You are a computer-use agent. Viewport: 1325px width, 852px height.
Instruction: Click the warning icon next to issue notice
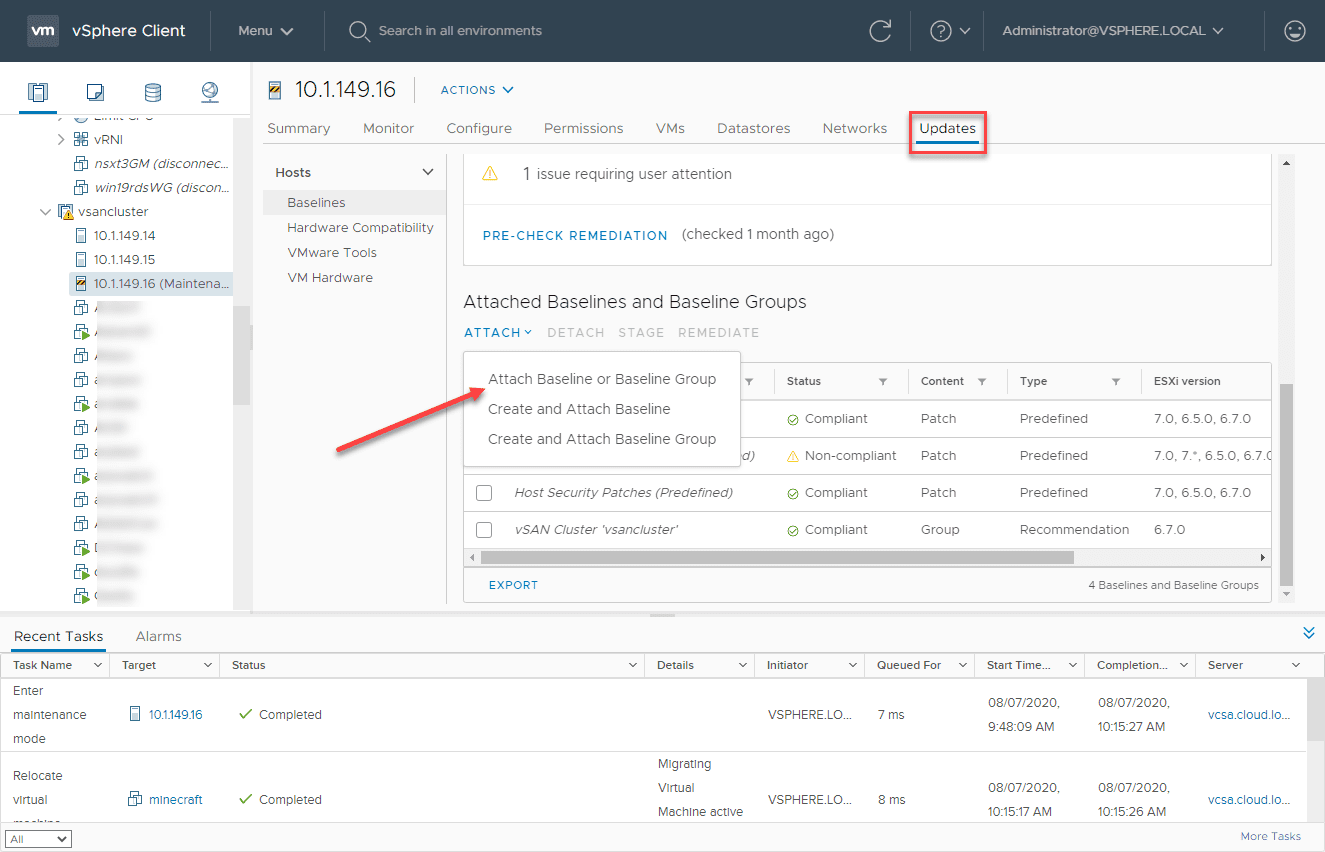click(x=490, y=173)
